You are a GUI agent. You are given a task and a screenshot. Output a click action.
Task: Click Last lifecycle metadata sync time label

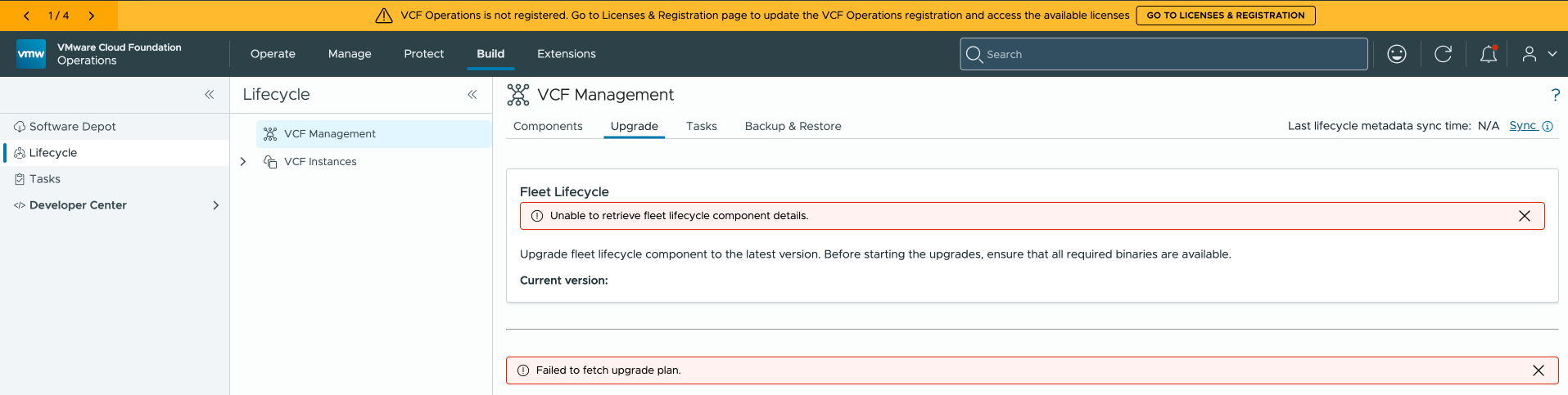(1379, 126)
